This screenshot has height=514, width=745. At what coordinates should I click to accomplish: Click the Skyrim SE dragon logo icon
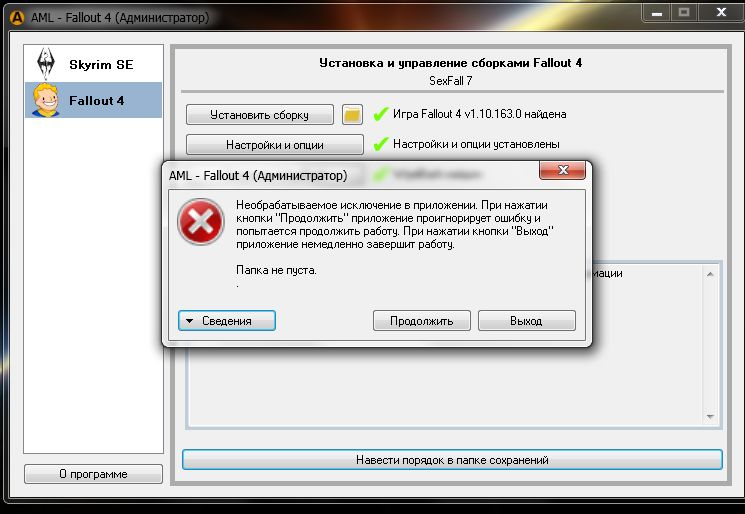[45, 64]
